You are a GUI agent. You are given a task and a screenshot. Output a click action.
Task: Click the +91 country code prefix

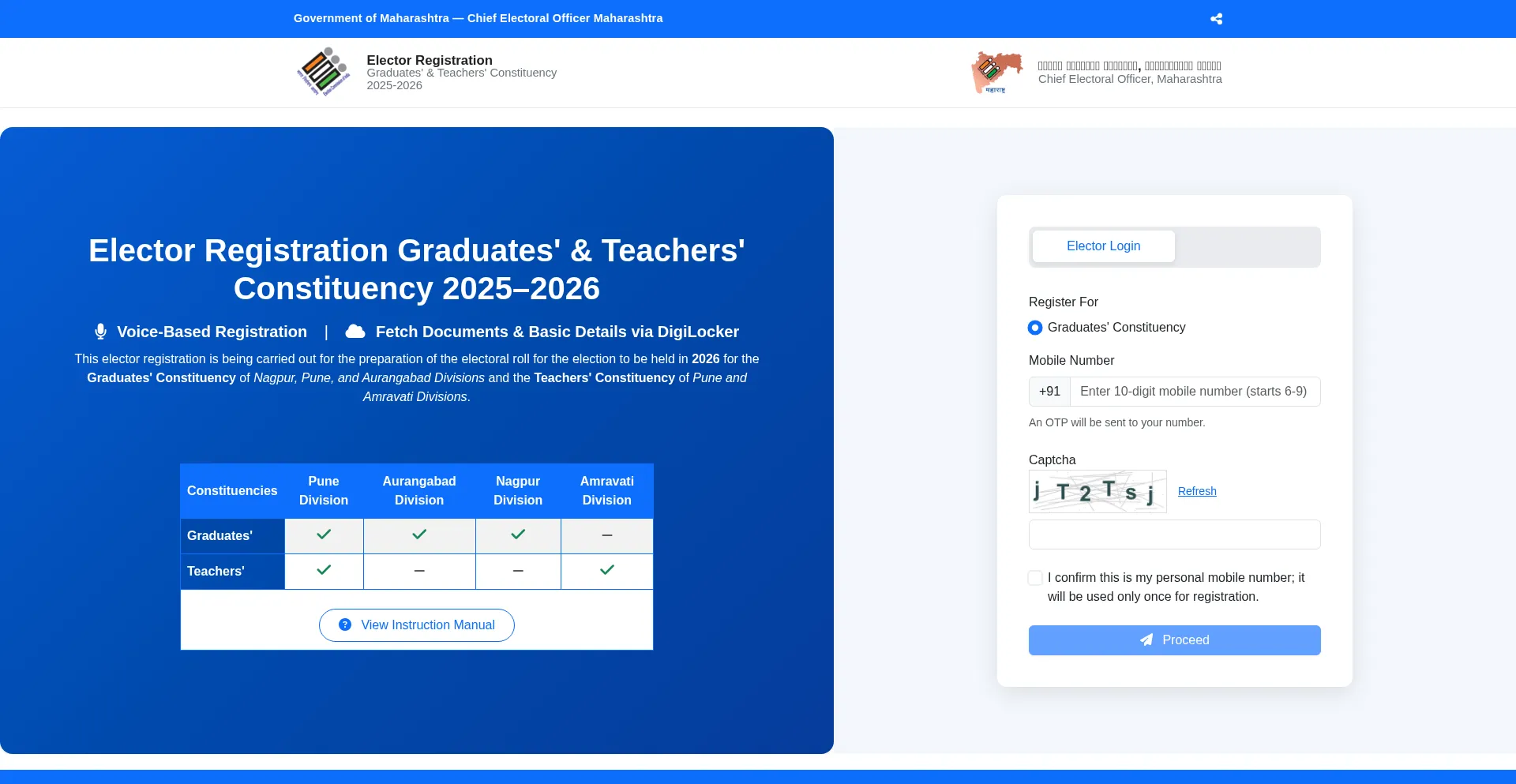(x=1049, y=392)
